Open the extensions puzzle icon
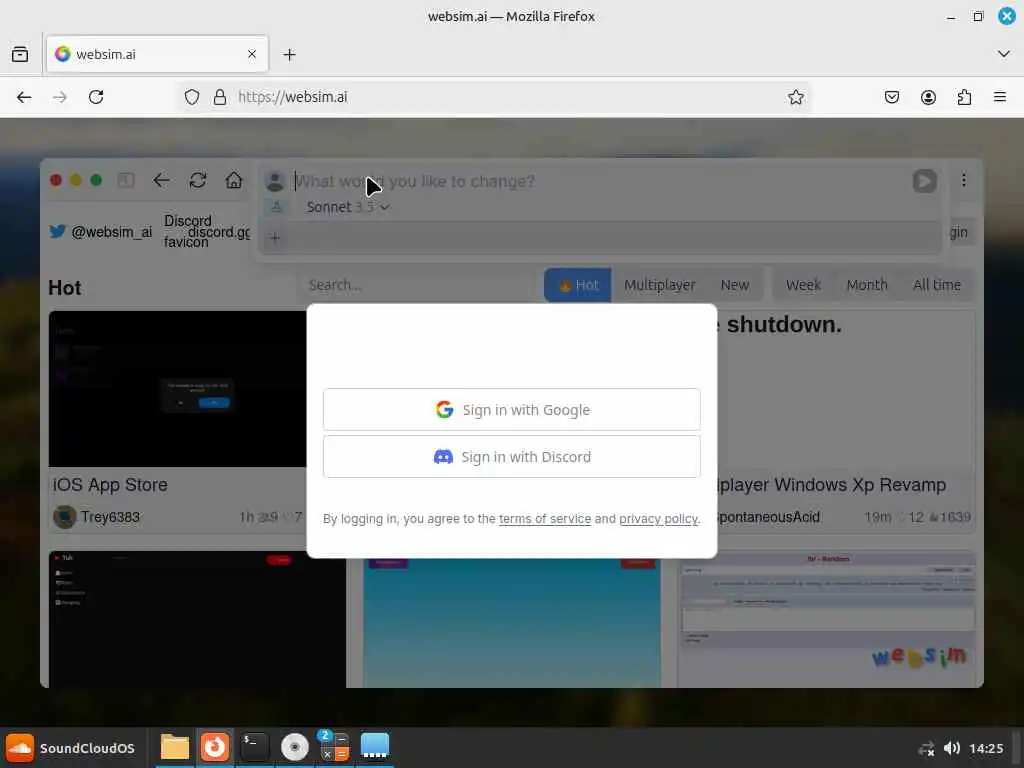1024x768 pixels. point(964,97)
